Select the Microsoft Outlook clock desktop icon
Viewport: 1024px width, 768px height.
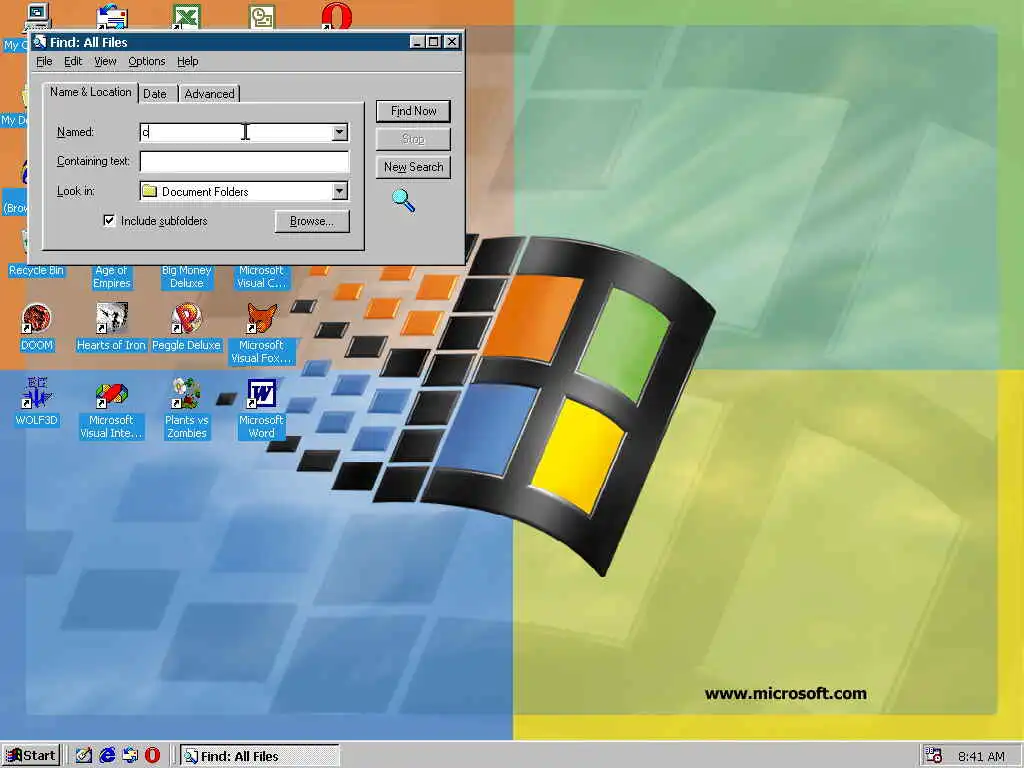(x=261, y=16)
